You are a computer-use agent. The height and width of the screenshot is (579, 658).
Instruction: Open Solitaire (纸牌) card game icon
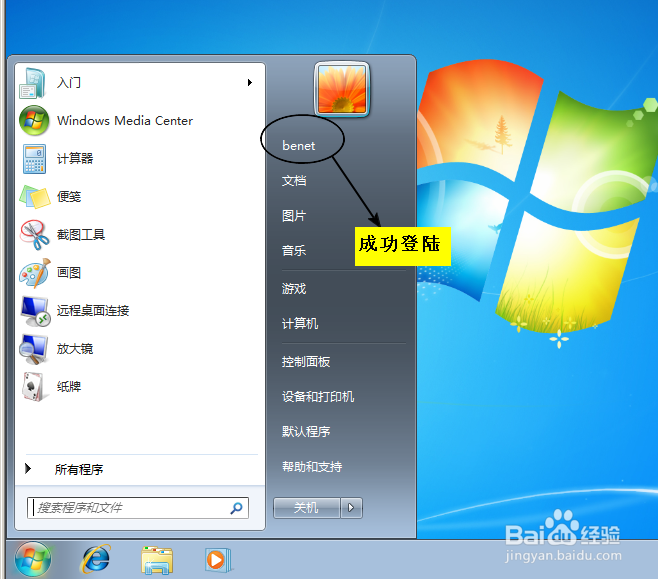coord(33,387)
